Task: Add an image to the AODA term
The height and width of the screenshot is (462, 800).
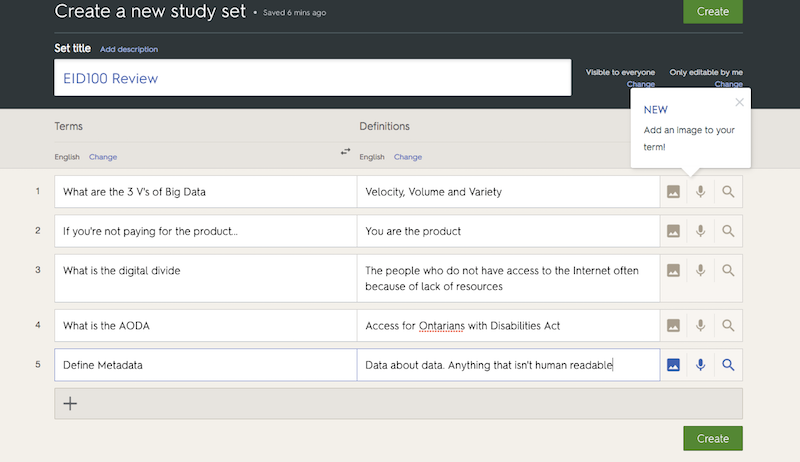Action: 673,325
